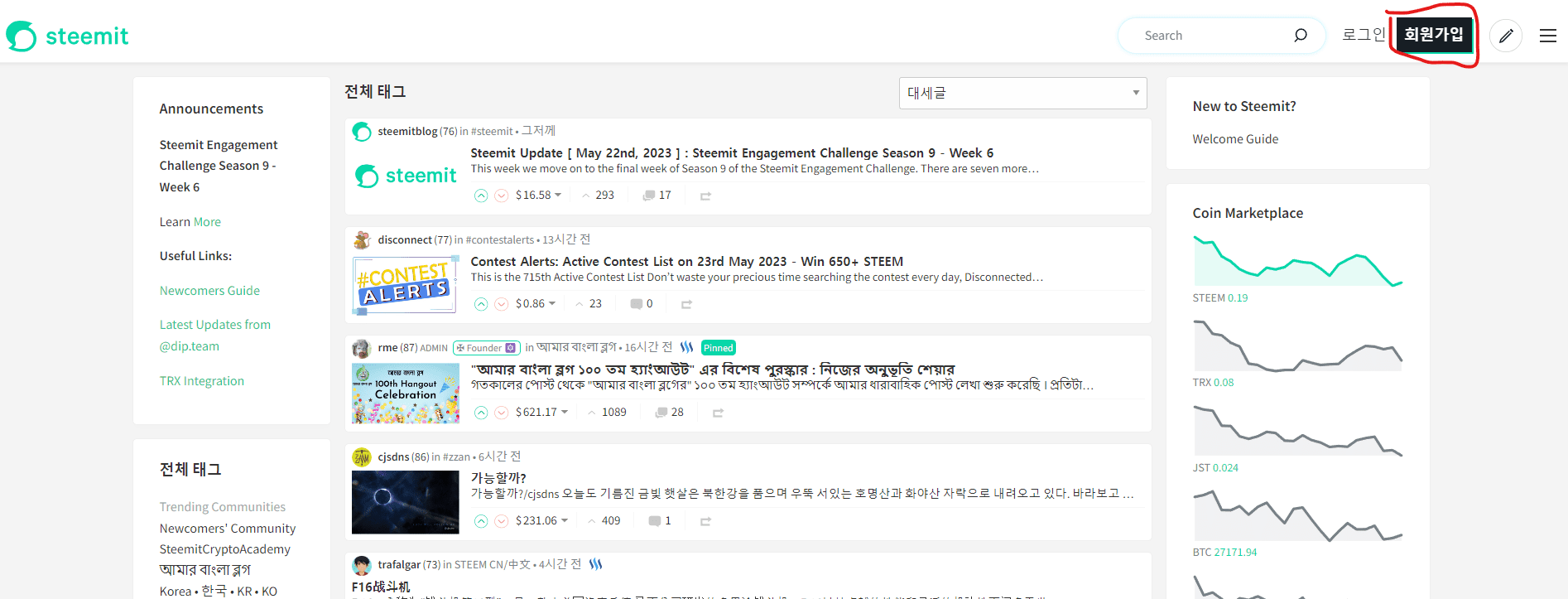Upvote the Steemit Update post
1568x599 pixels.
(481, 196)
